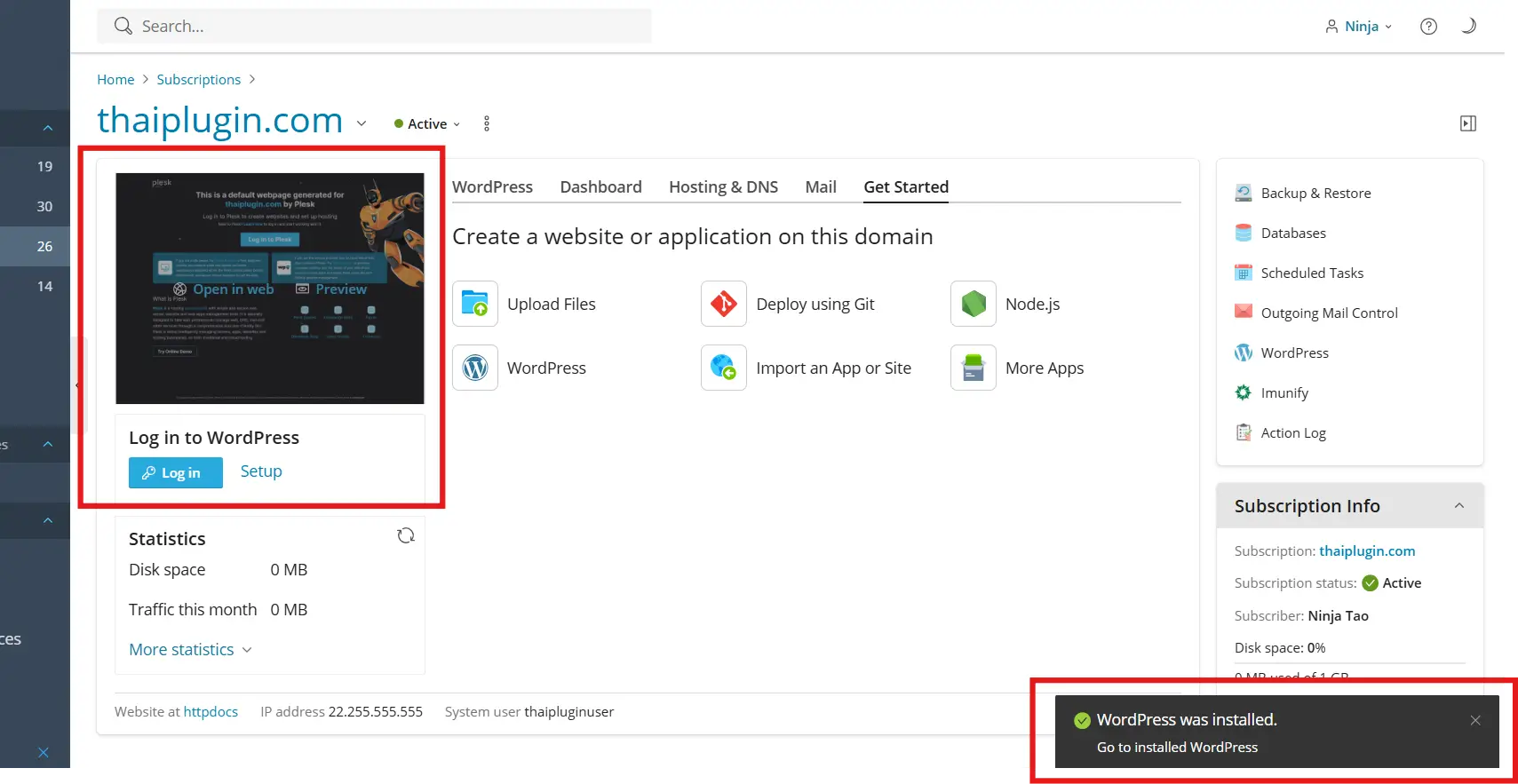Open thaiplugin.com subscription link
This screenshot has height=784, width=1518.
pyautogui.click(x=1367, y=551)
